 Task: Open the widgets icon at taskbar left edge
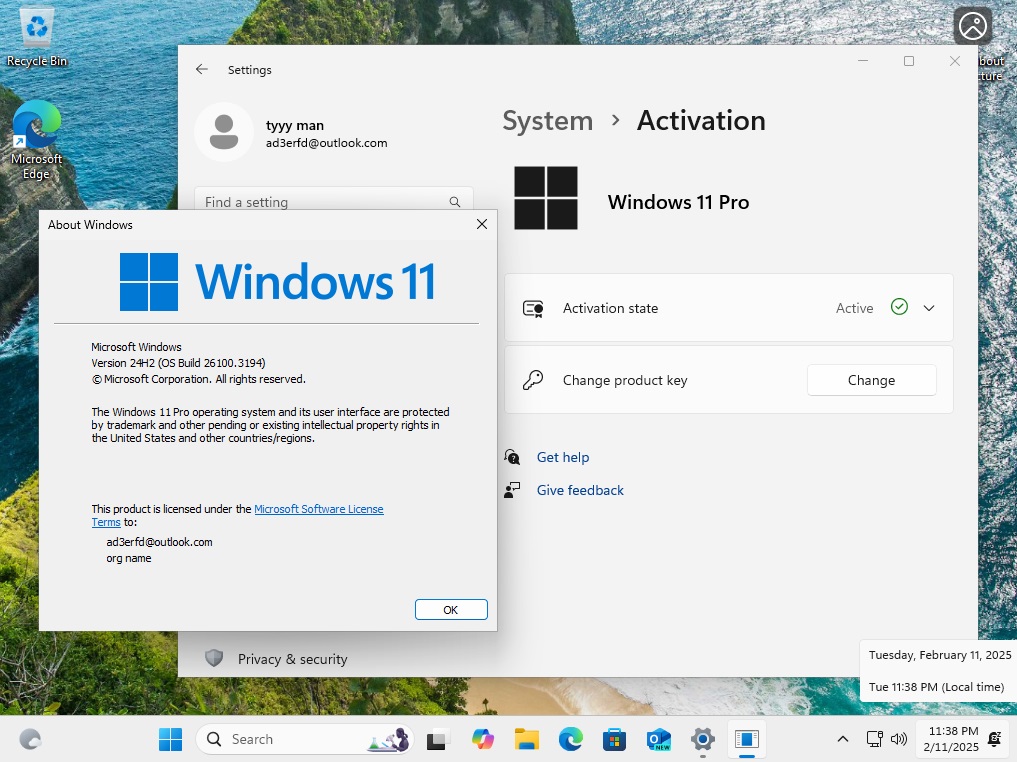[30, 739]
